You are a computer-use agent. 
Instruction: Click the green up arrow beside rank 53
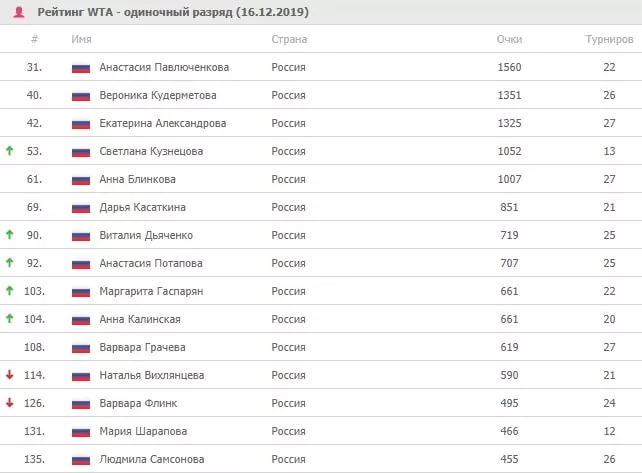(x=9, y=151)
